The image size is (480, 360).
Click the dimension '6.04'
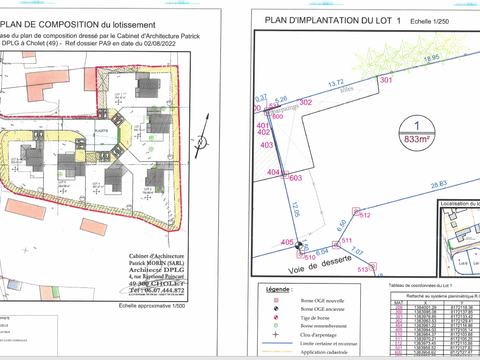322,252
